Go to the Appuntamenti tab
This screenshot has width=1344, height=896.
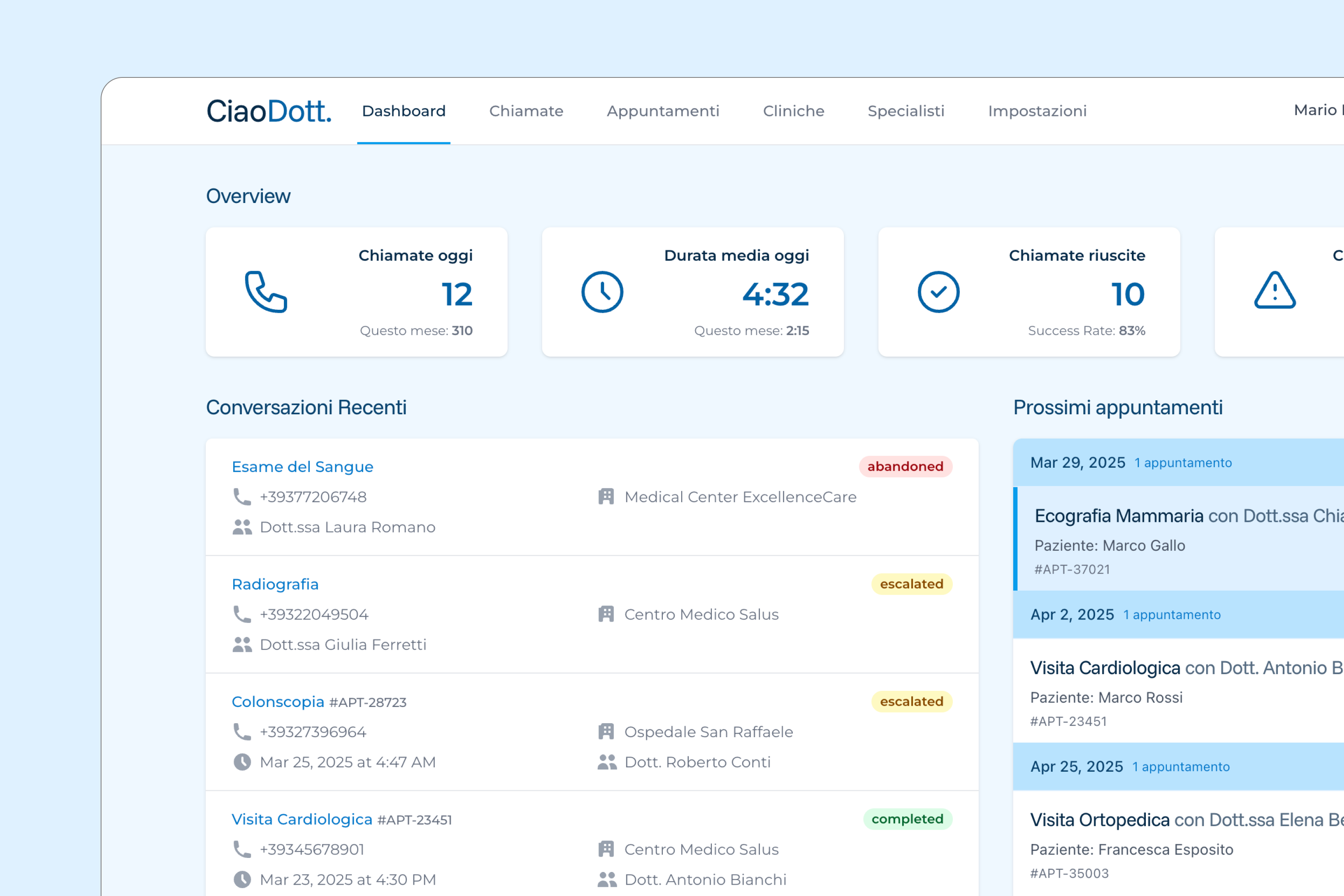(x=663, y=111)
